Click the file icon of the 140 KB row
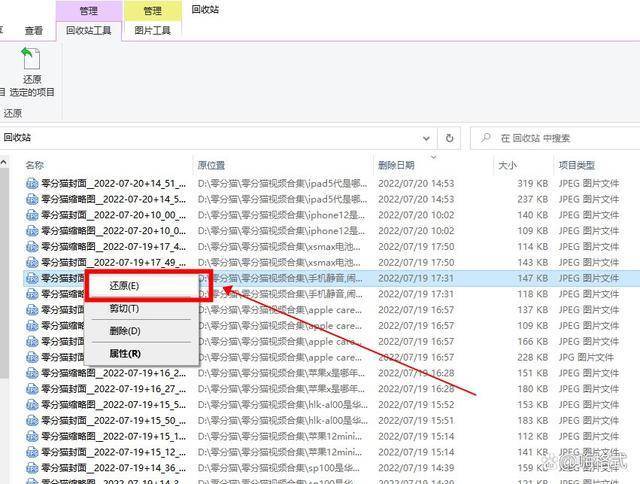Screen dimensions: 640x484 click(x=32, y=215)
